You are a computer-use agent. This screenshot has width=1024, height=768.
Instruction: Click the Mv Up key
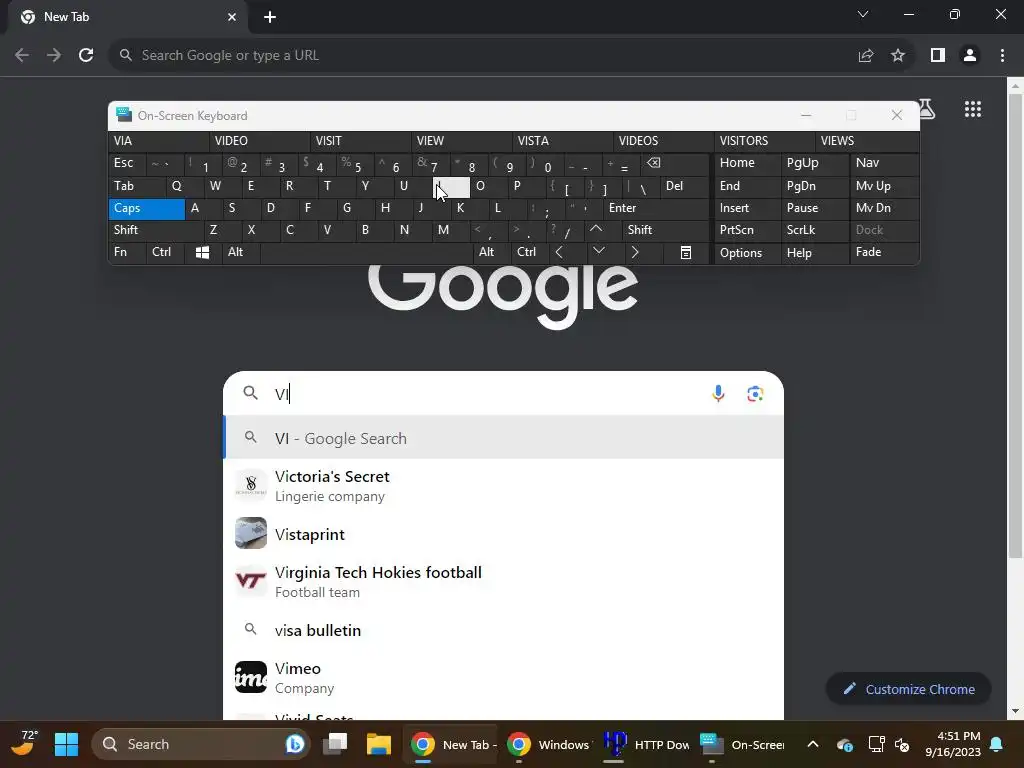884,186
